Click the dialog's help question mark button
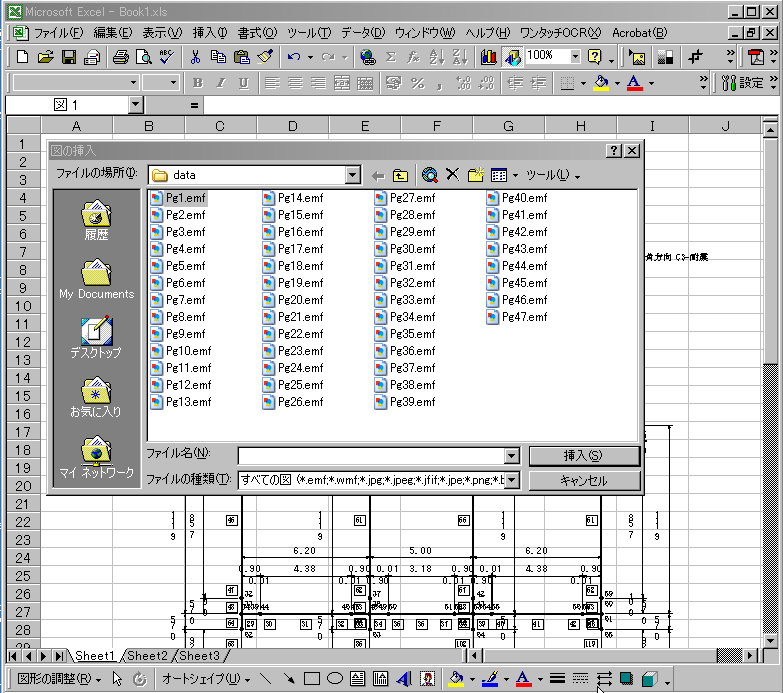Viewport: 783px width, 693px height. 613,150
